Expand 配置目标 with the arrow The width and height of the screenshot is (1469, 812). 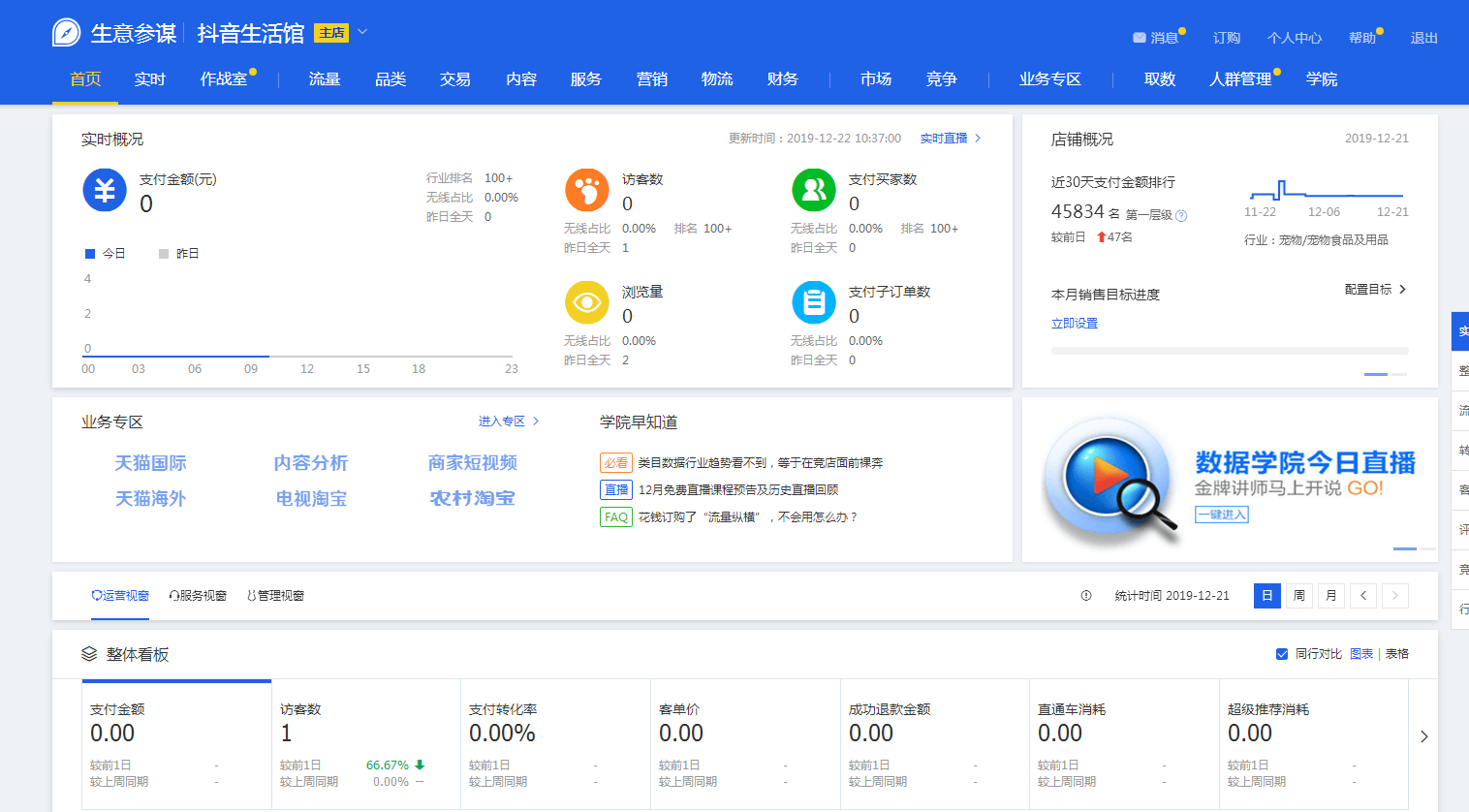coord(1402,290)
